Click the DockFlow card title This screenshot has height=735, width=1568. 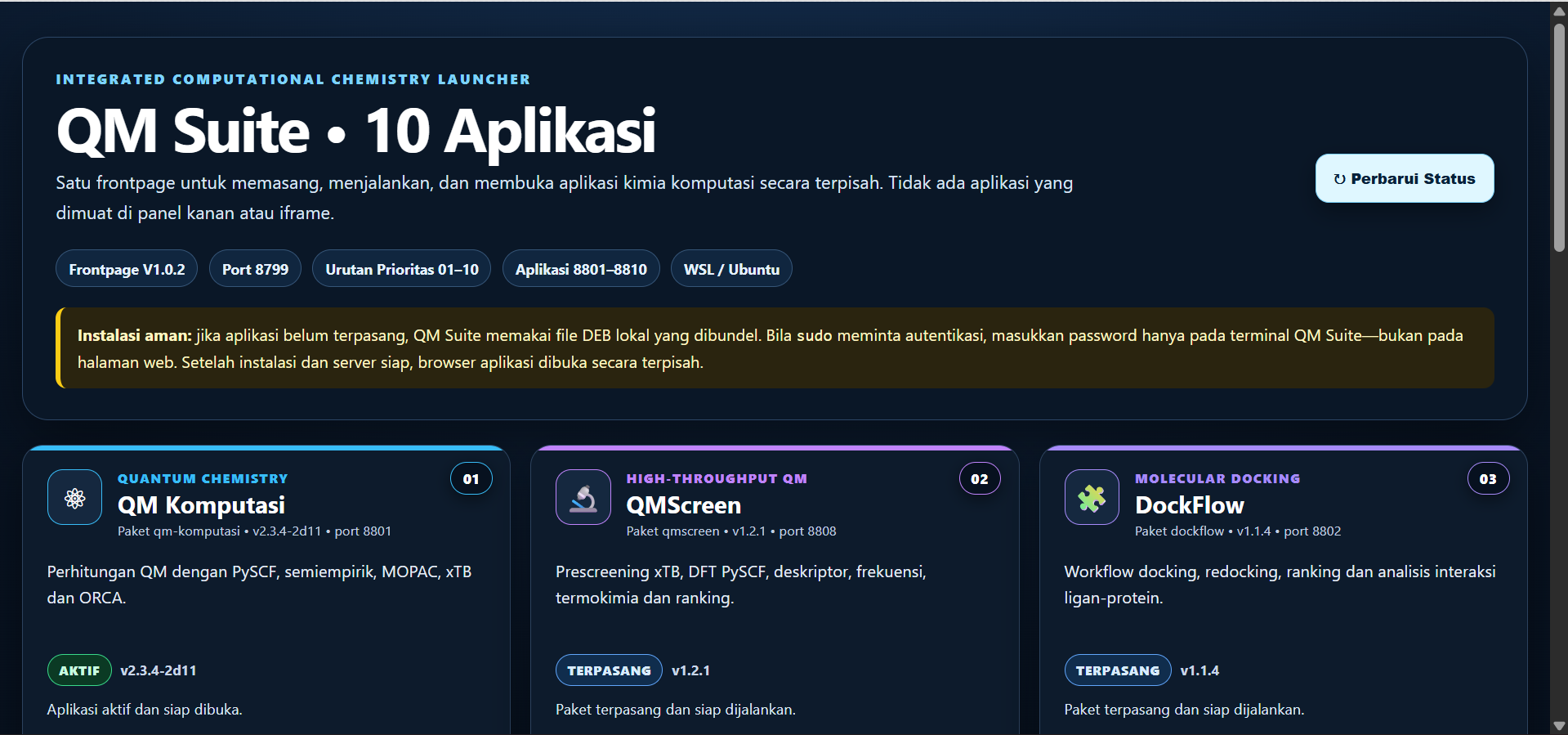pyautogui.click(x=1190, y=505)
